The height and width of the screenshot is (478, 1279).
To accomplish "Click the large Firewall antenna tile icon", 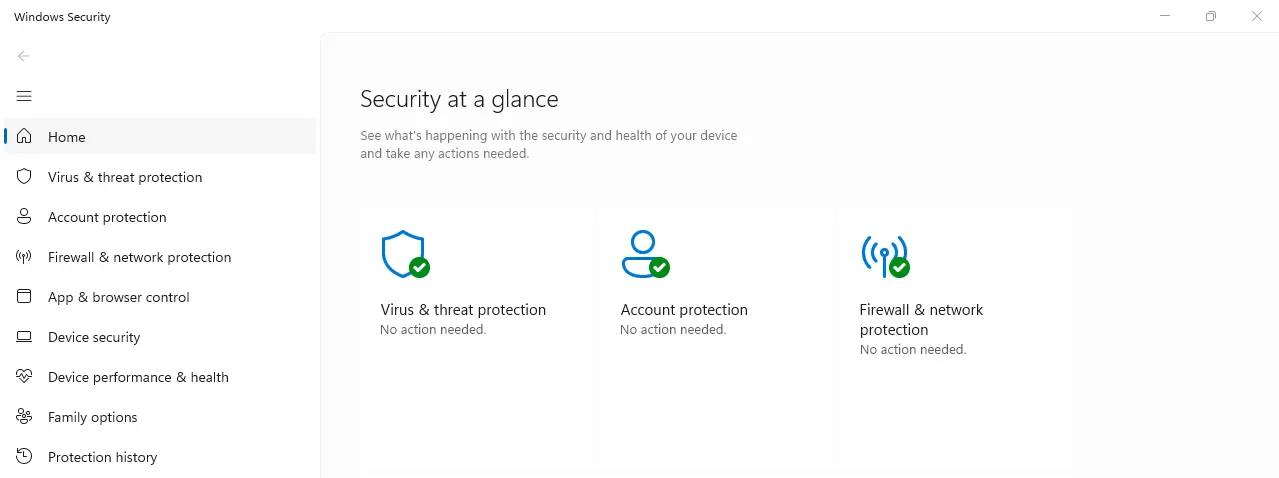I will pyautogui.click(x=883, y=254).
